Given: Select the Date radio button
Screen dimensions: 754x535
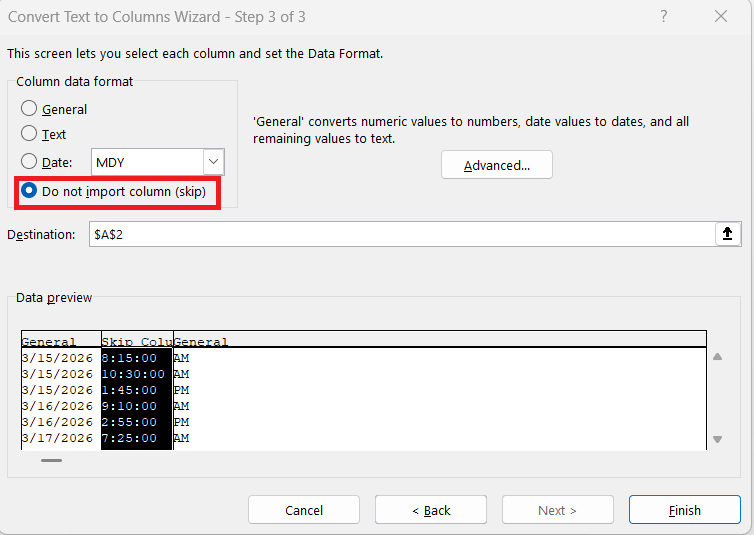Looking at the screenshot, I should coord(30,161).
